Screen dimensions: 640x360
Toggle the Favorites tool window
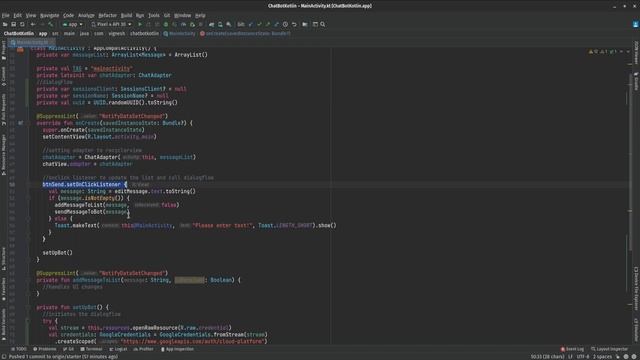tap(4, 289)
